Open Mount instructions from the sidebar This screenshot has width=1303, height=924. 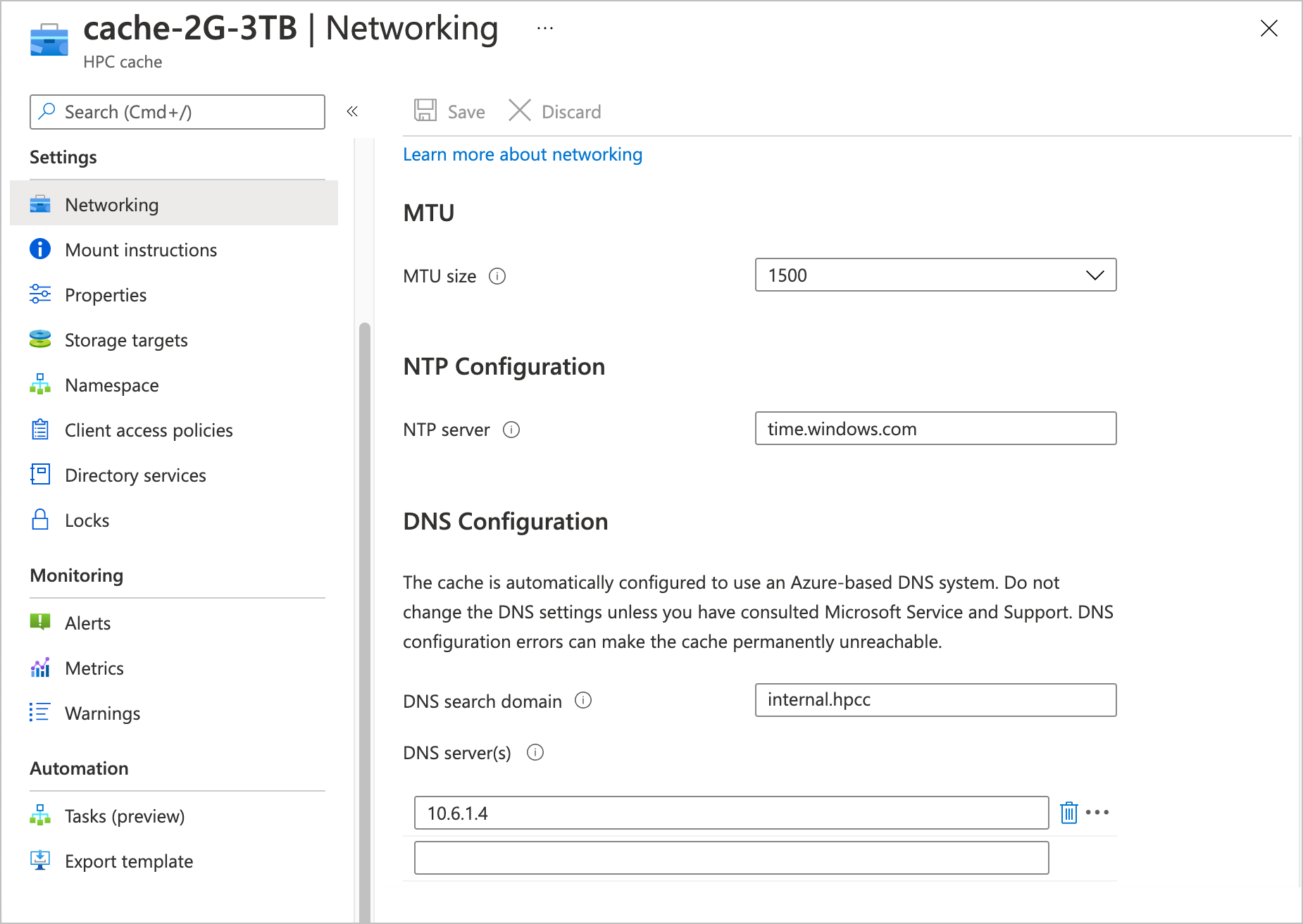[x=140, y=249]
